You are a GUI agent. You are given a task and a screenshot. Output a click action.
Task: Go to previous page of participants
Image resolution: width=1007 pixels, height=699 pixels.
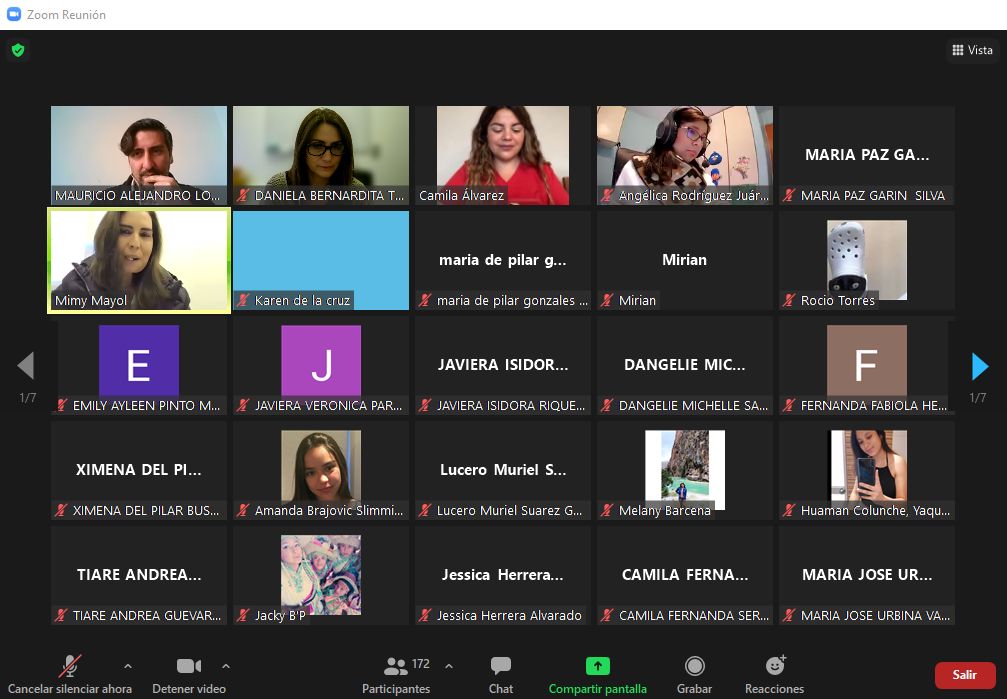pyautogui.click(x=26, y=367)
